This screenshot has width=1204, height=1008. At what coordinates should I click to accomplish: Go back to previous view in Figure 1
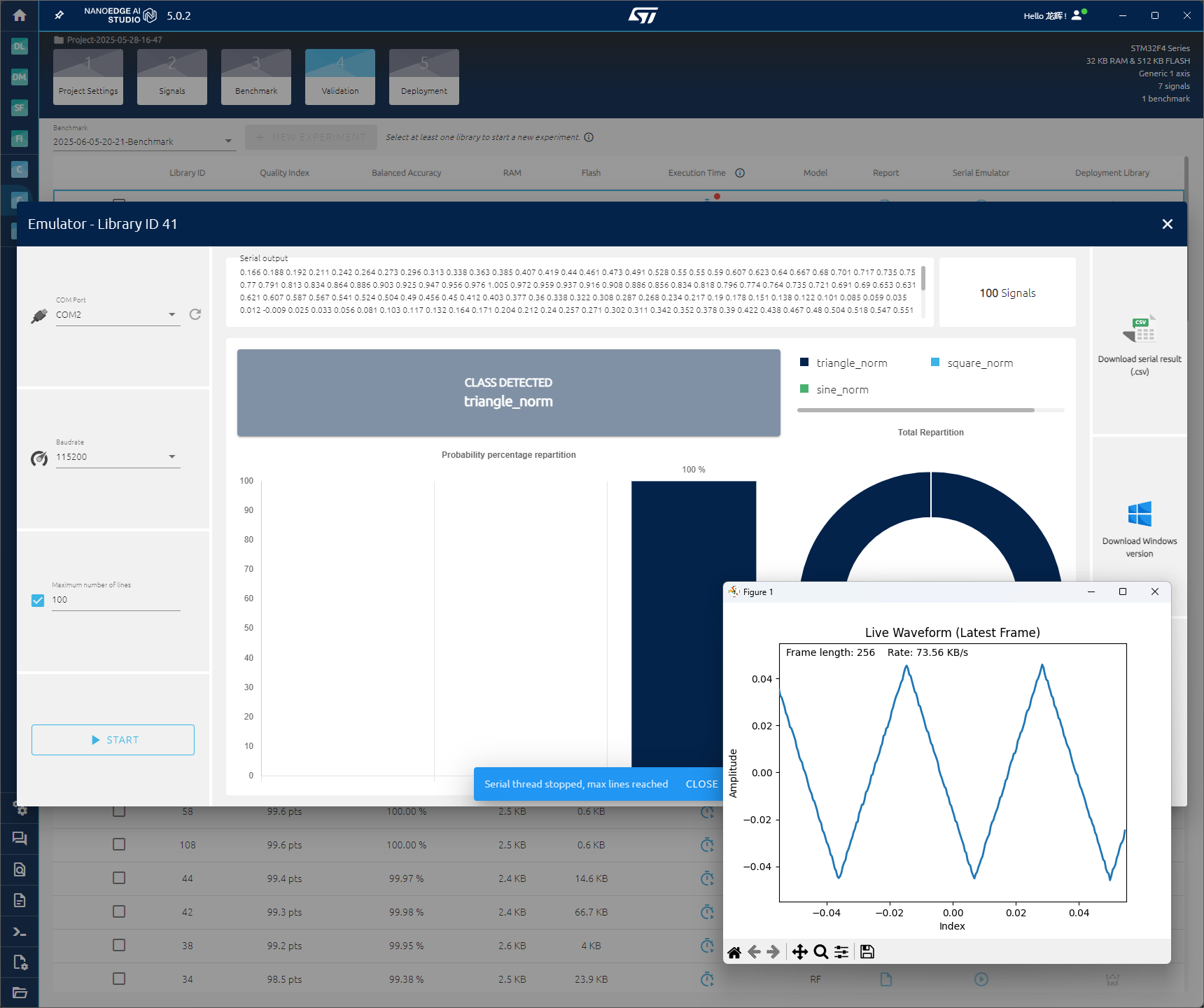click(x=754, y=952)
